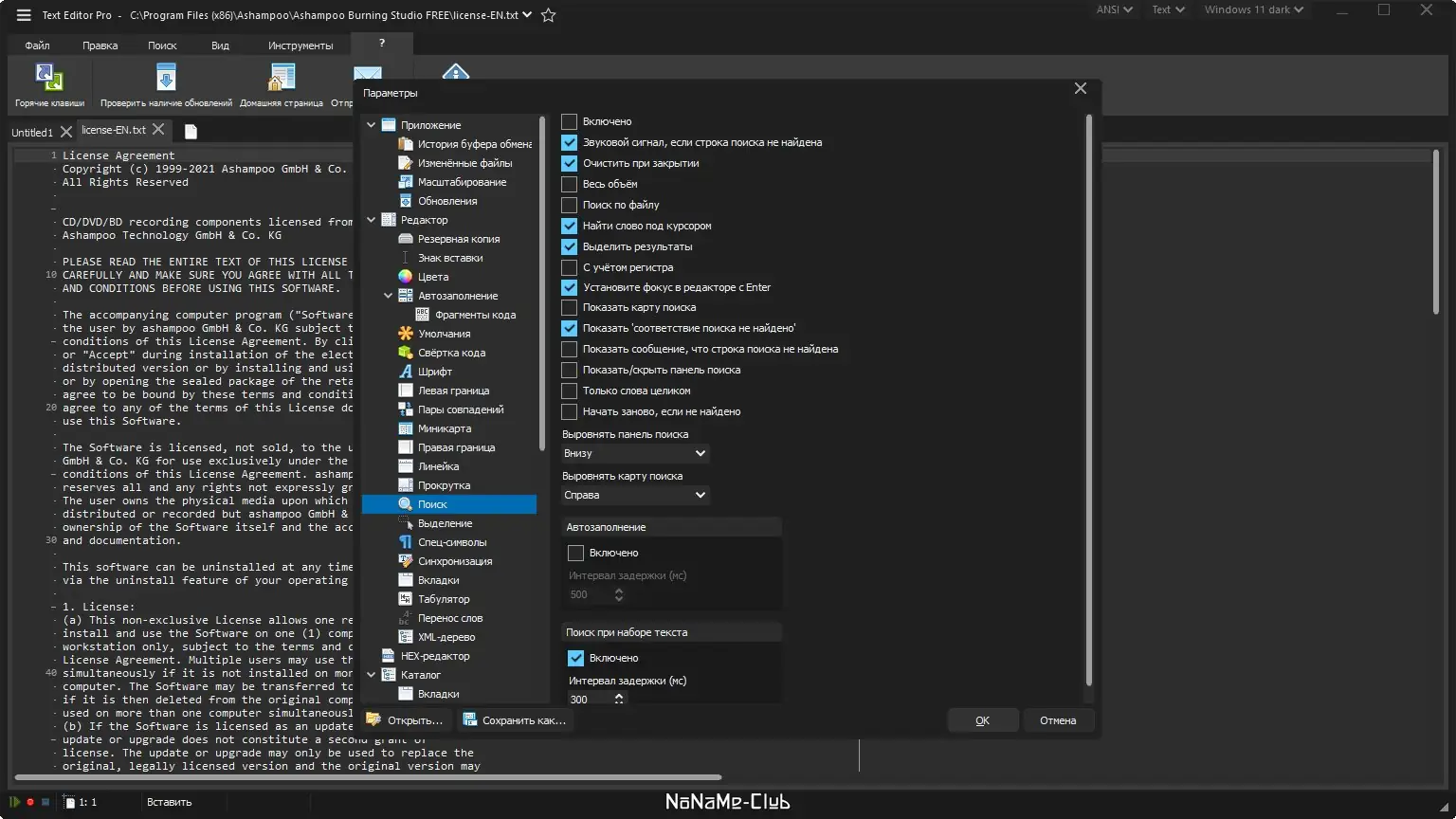The image size is (1456, 819).
Task: Click the blue macro stop icon
Action: pyautogui.click(x=45, y=802)
